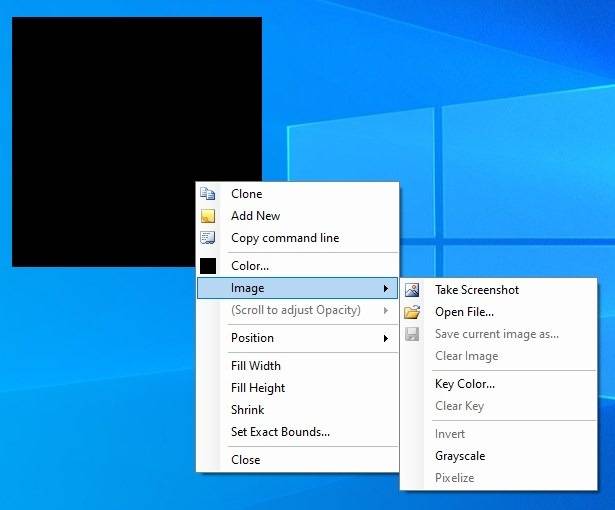
Task: Select the Clone menu entry
Action: 297,194
